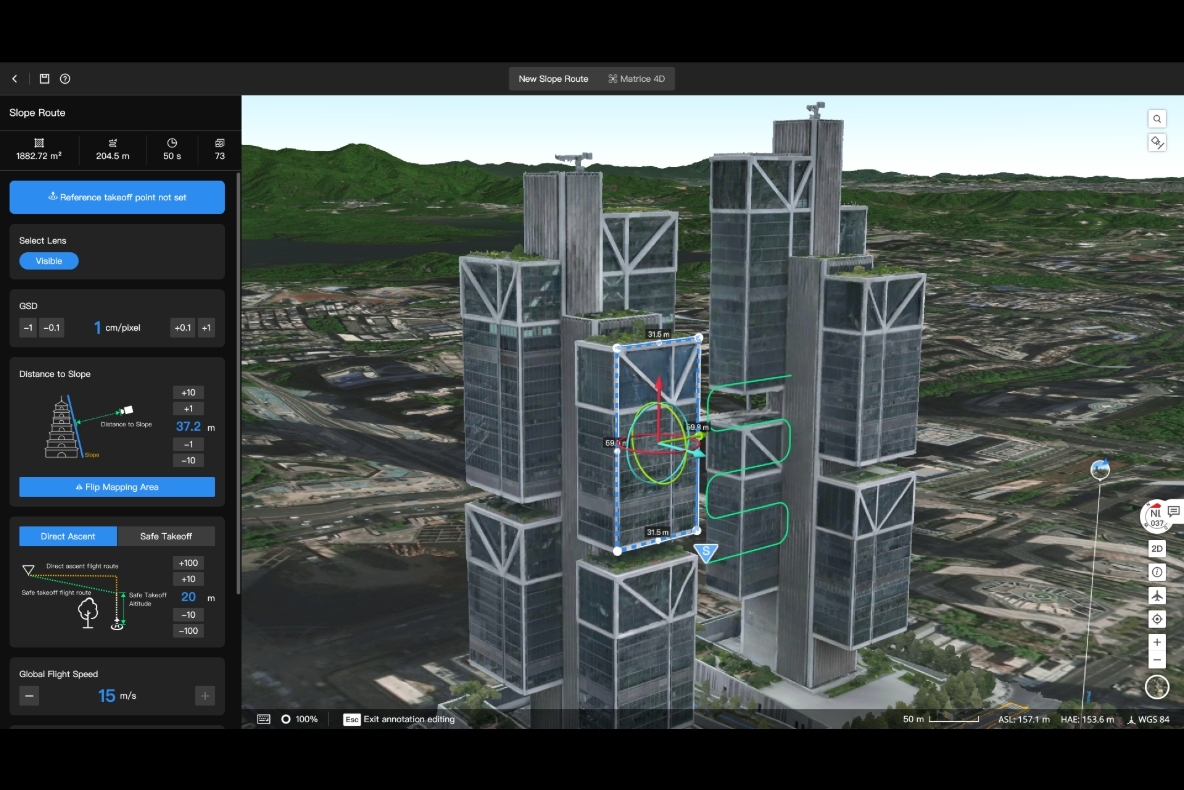Save the route with the floppy icon
Screen dimensions: 1184x790
pos(45,79)
